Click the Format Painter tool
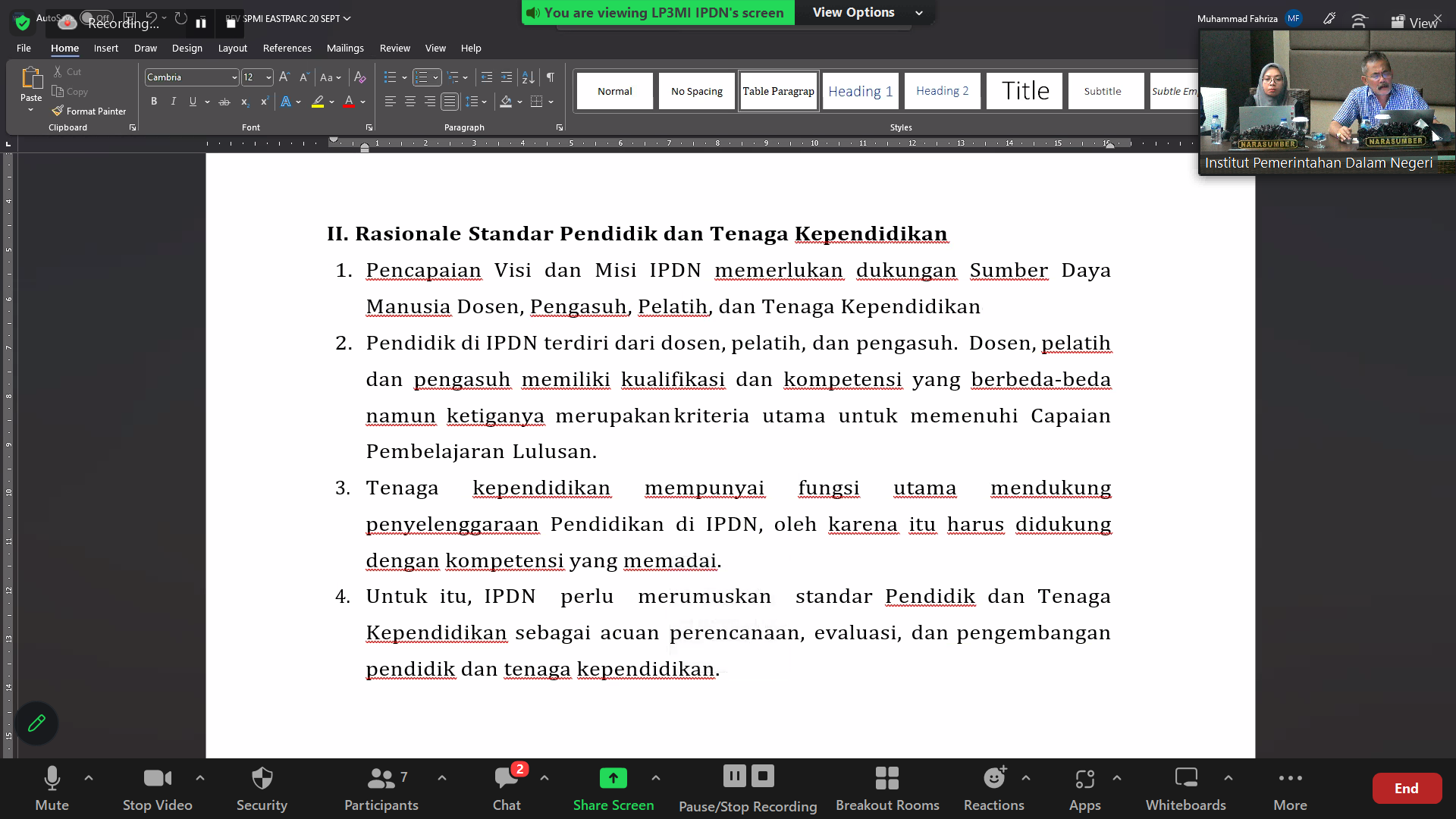Viewport: 1456px width, 819px height. pos(89,111)
